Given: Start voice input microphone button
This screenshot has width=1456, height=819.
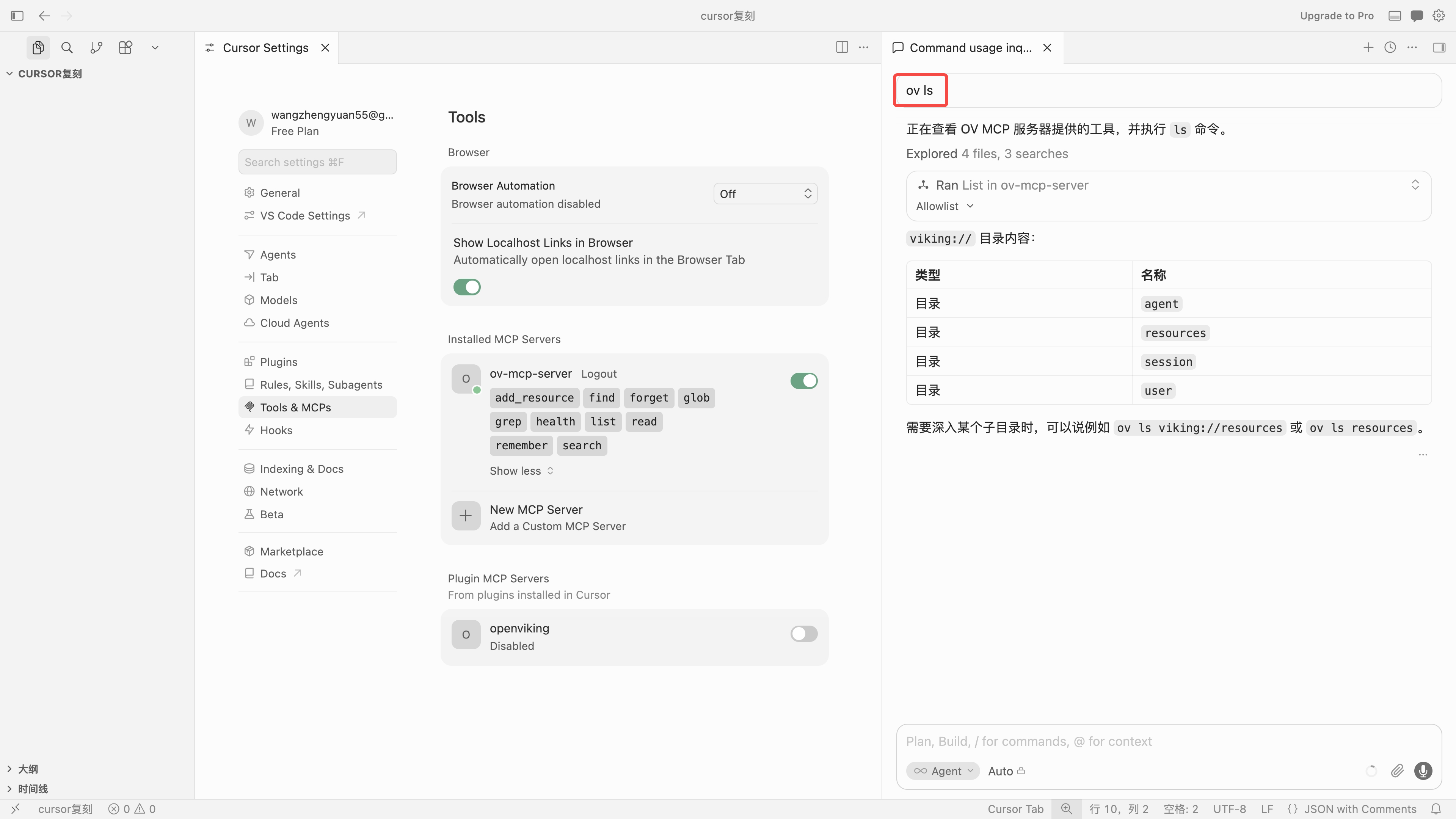Looking at the screenshot, I should point(1423,771).
